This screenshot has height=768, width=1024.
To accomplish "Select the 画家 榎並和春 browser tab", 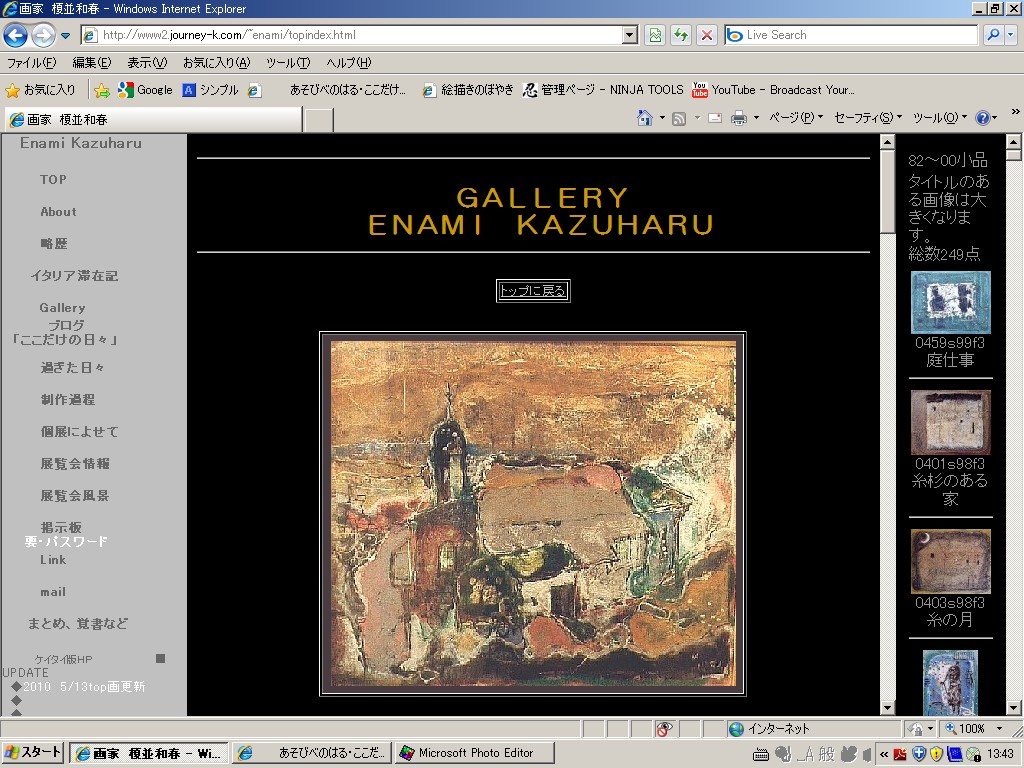I will [x=153, y=120].
